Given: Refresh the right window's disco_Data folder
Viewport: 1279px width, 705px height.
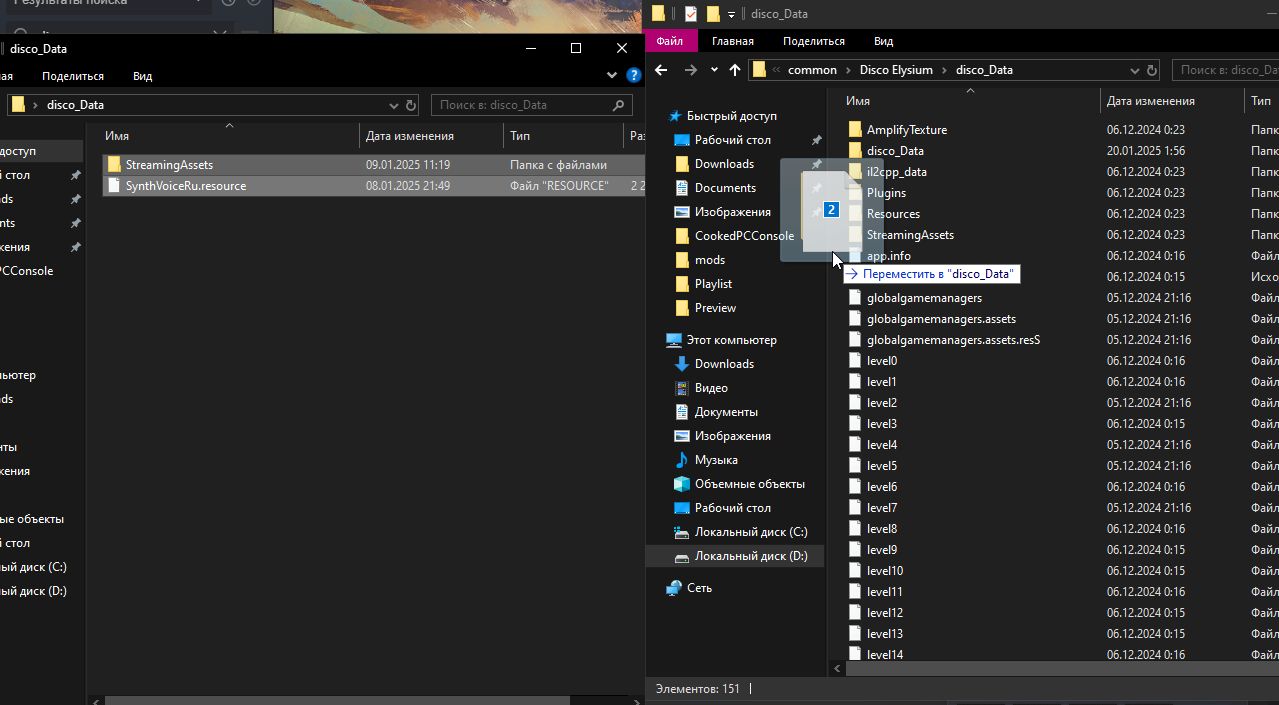Looking at the screenshot, I should [1152, 70].
